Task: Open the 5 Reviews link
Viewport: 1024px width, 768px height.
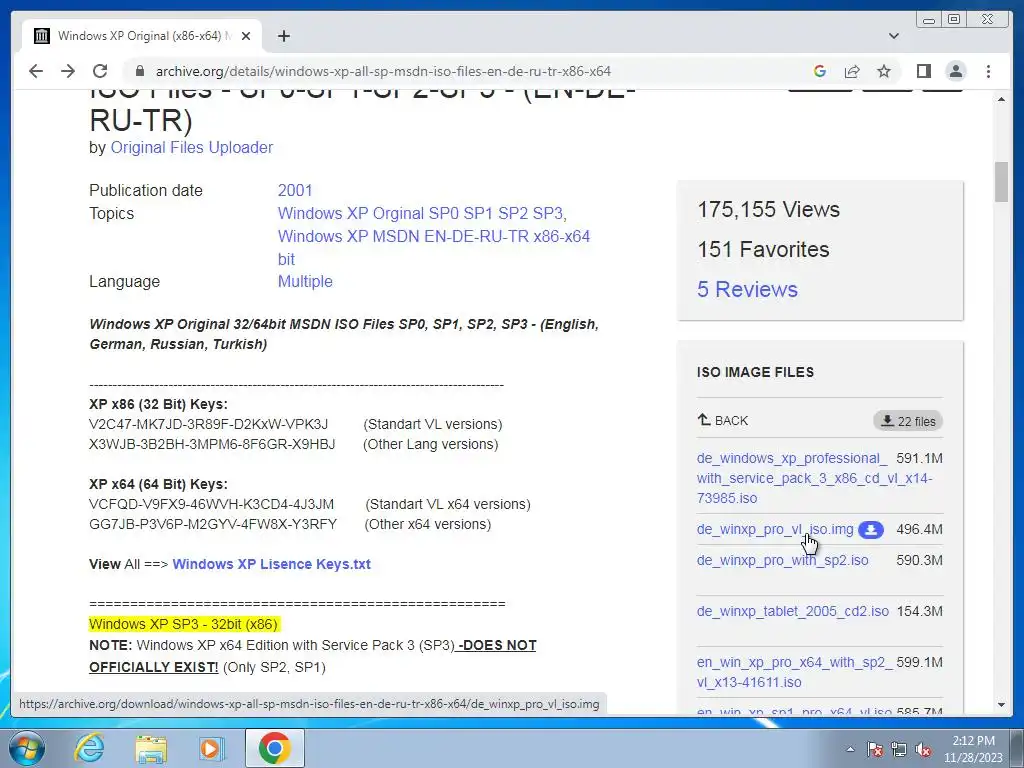Action: click(x=747, y=289)
